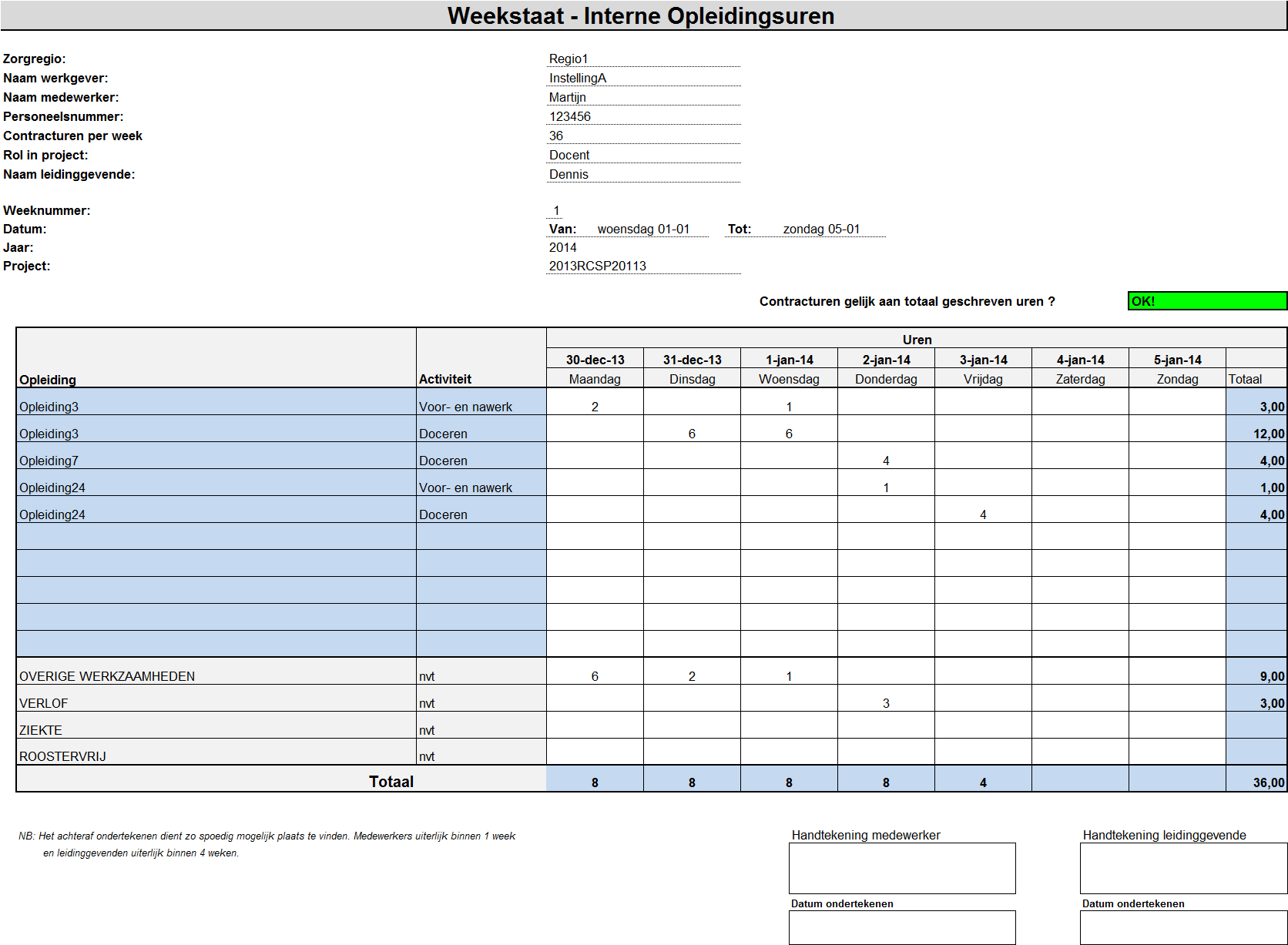Click the Weeknummer value 1
This screenshot has height=945, width=1288.
point(556,210)
